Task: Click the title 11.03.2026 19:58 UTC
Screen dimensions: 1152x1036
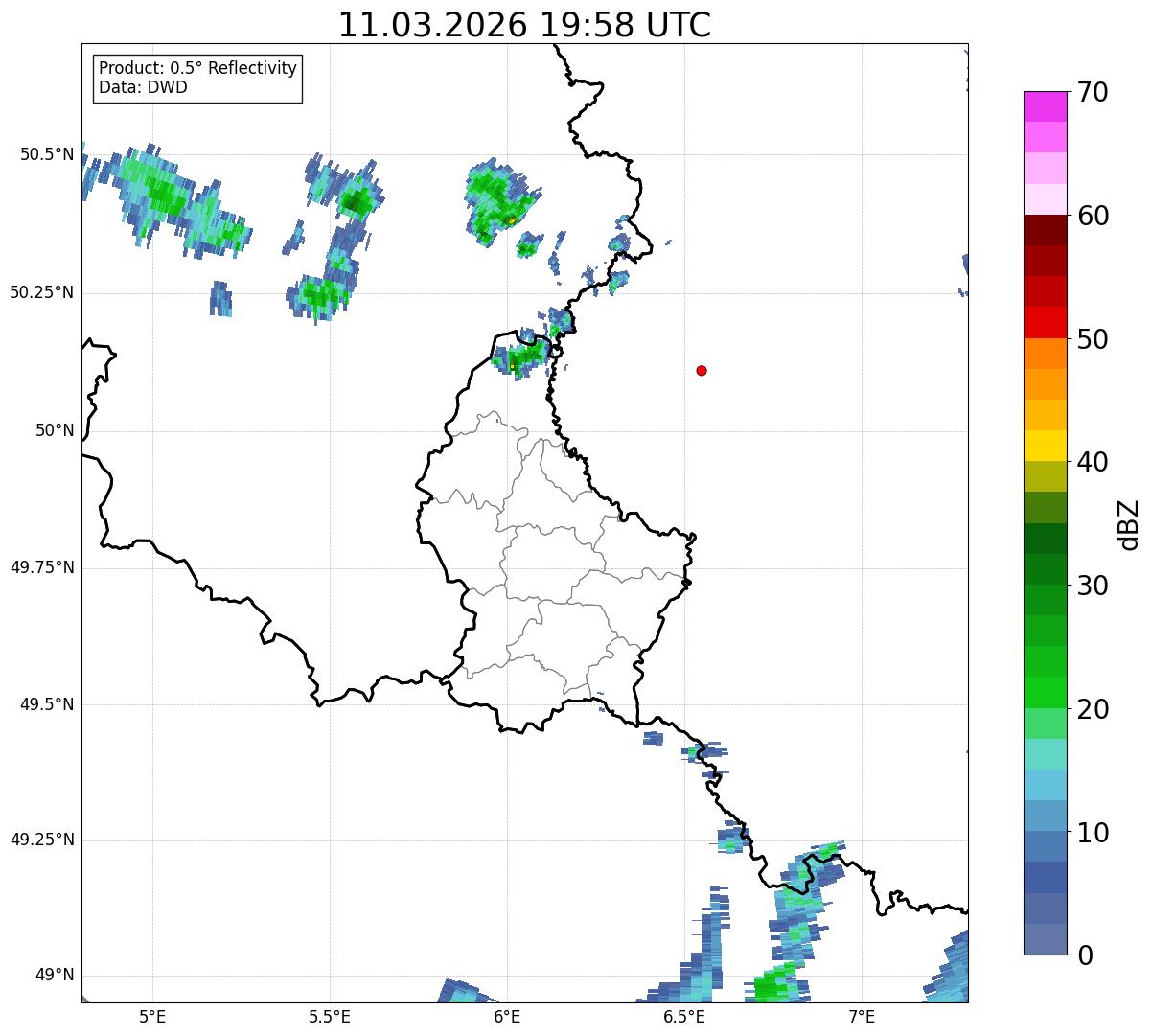Action: 525,25
